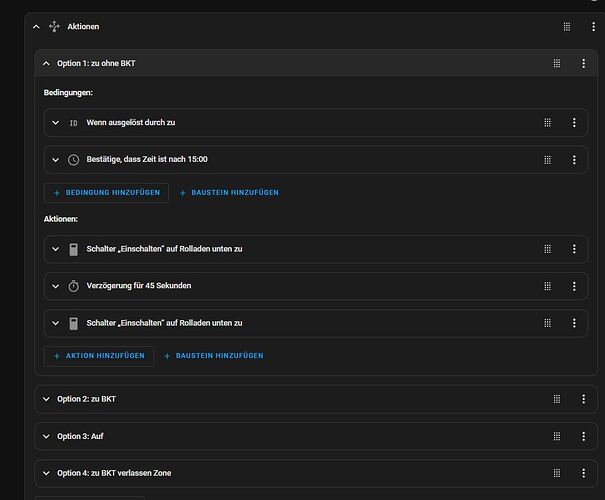Screen dimensions: 605x500
Task: Collapse Option 1: zu ohne BKT
Action: tap(46, 63)
